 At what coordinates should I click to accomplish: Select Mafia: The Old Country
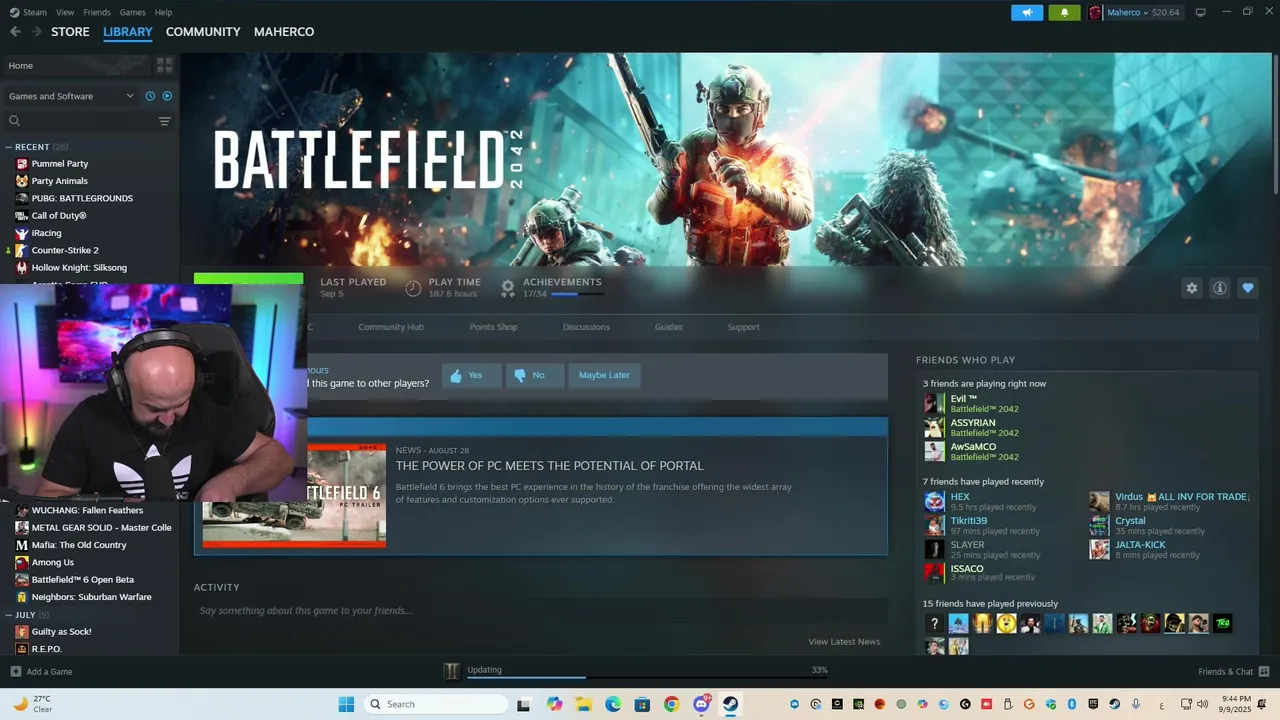coord(79,545)
